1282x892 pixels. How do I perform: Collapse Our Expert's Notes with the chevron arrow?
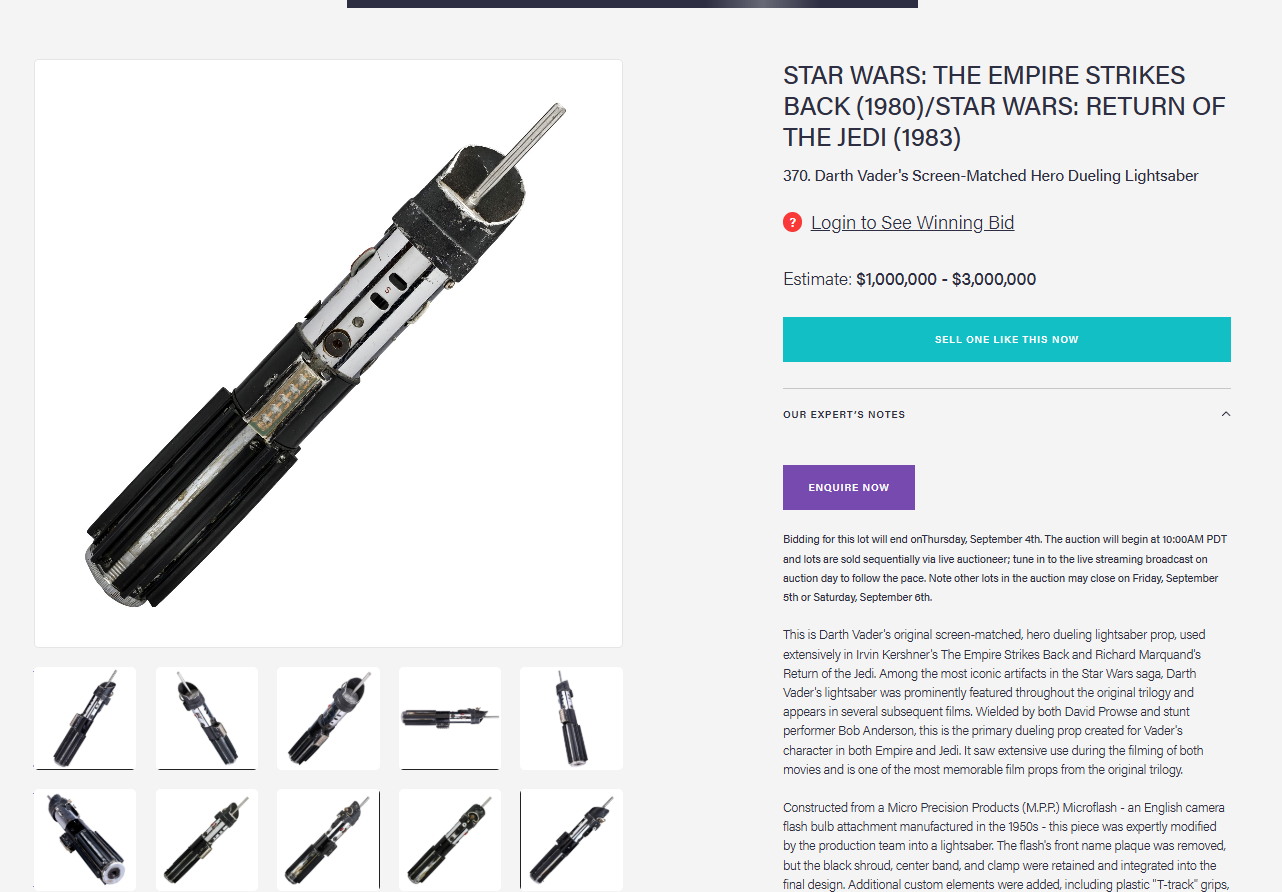pyautogui.click(x=1226, y=414)
